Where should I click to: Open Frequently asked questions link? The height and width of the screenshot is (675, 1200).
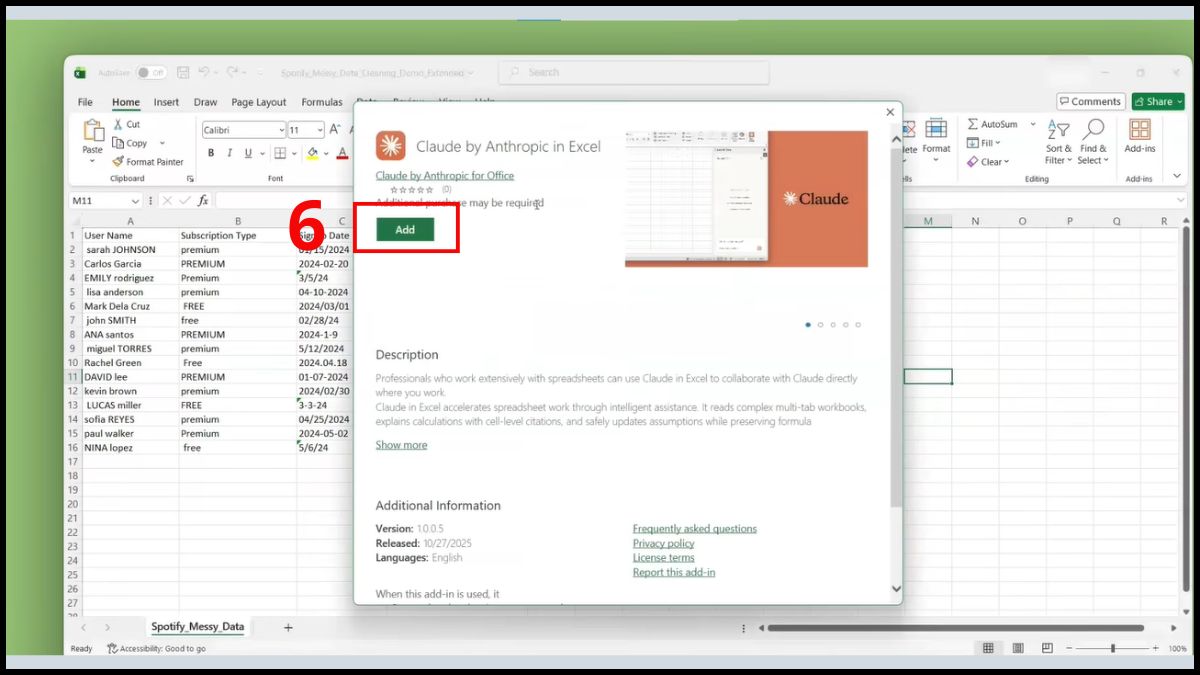(x=694, y=529)
